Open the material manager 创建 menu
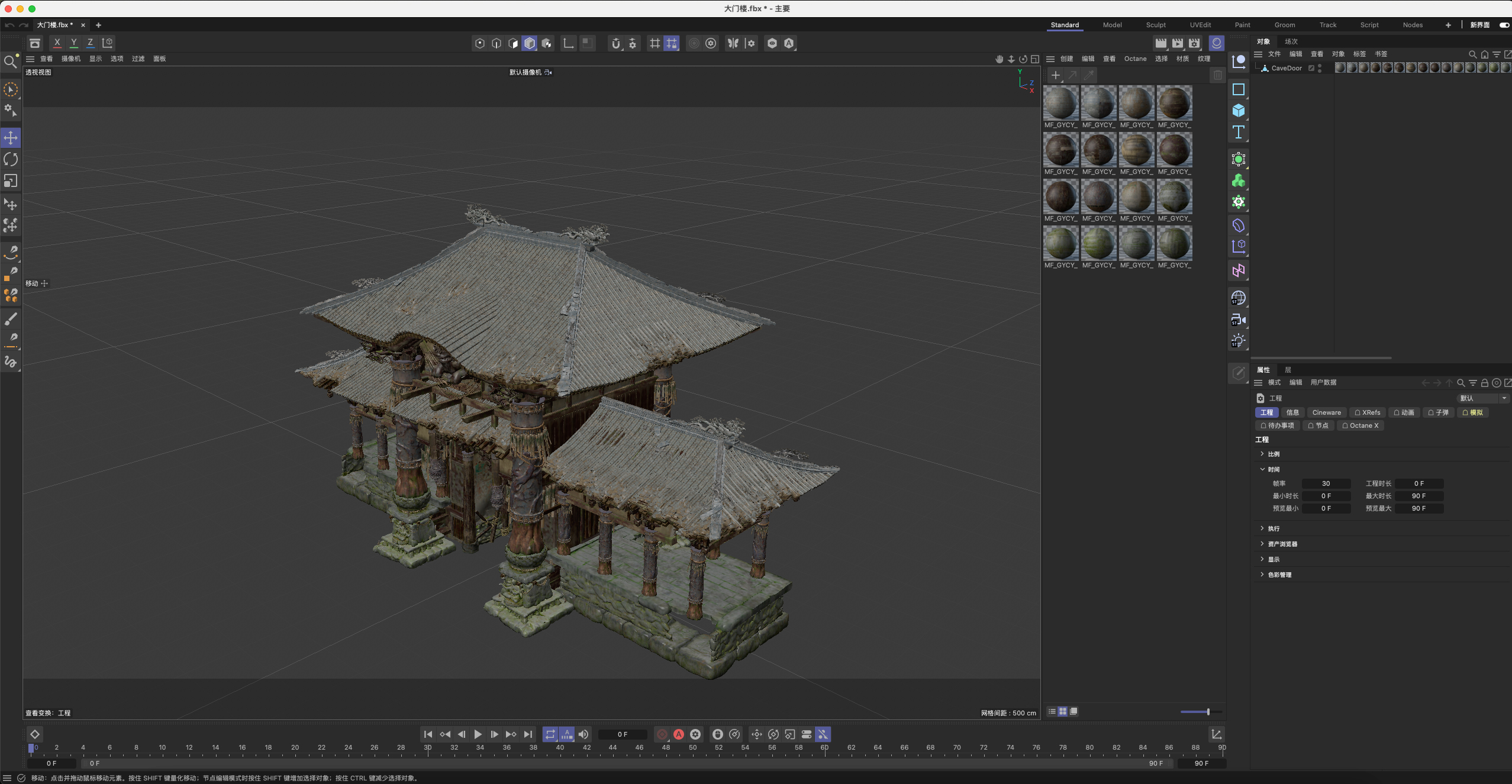Image resolution: width=1512 pixels, height=784 pixels. pos(1066,59)
